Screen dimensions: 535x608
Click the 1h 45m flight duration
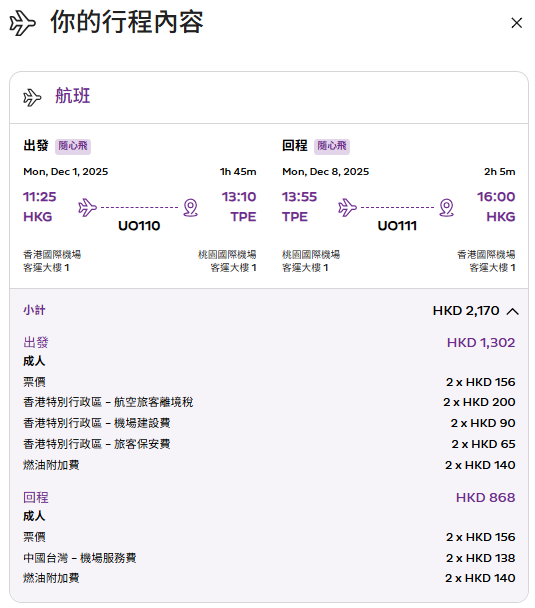[x=238, y=172]
